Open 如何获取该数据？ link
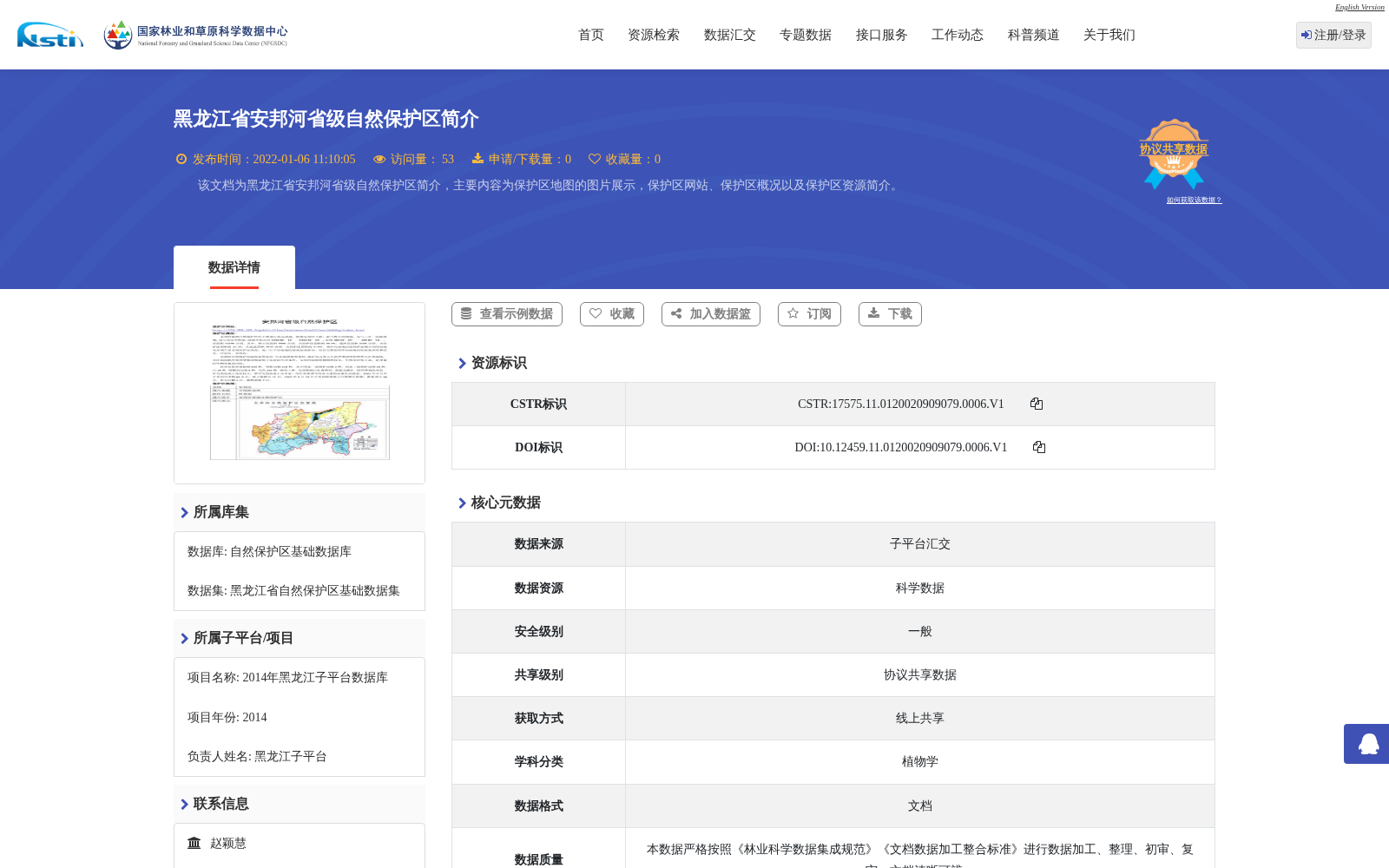 [x=1194, y=201]
